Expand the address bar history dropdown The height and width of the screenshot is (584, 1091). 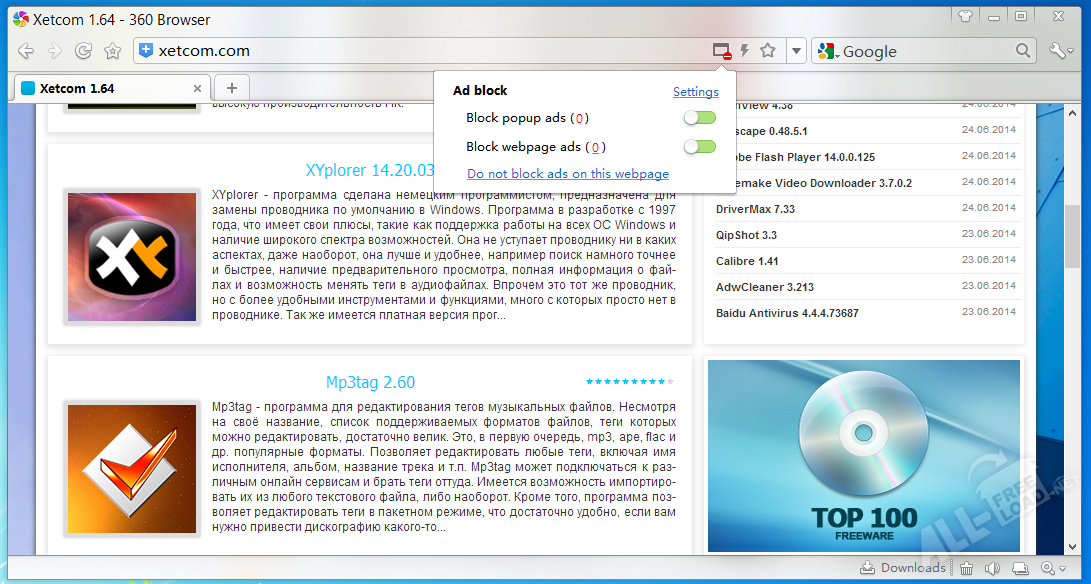click(796, 51)
